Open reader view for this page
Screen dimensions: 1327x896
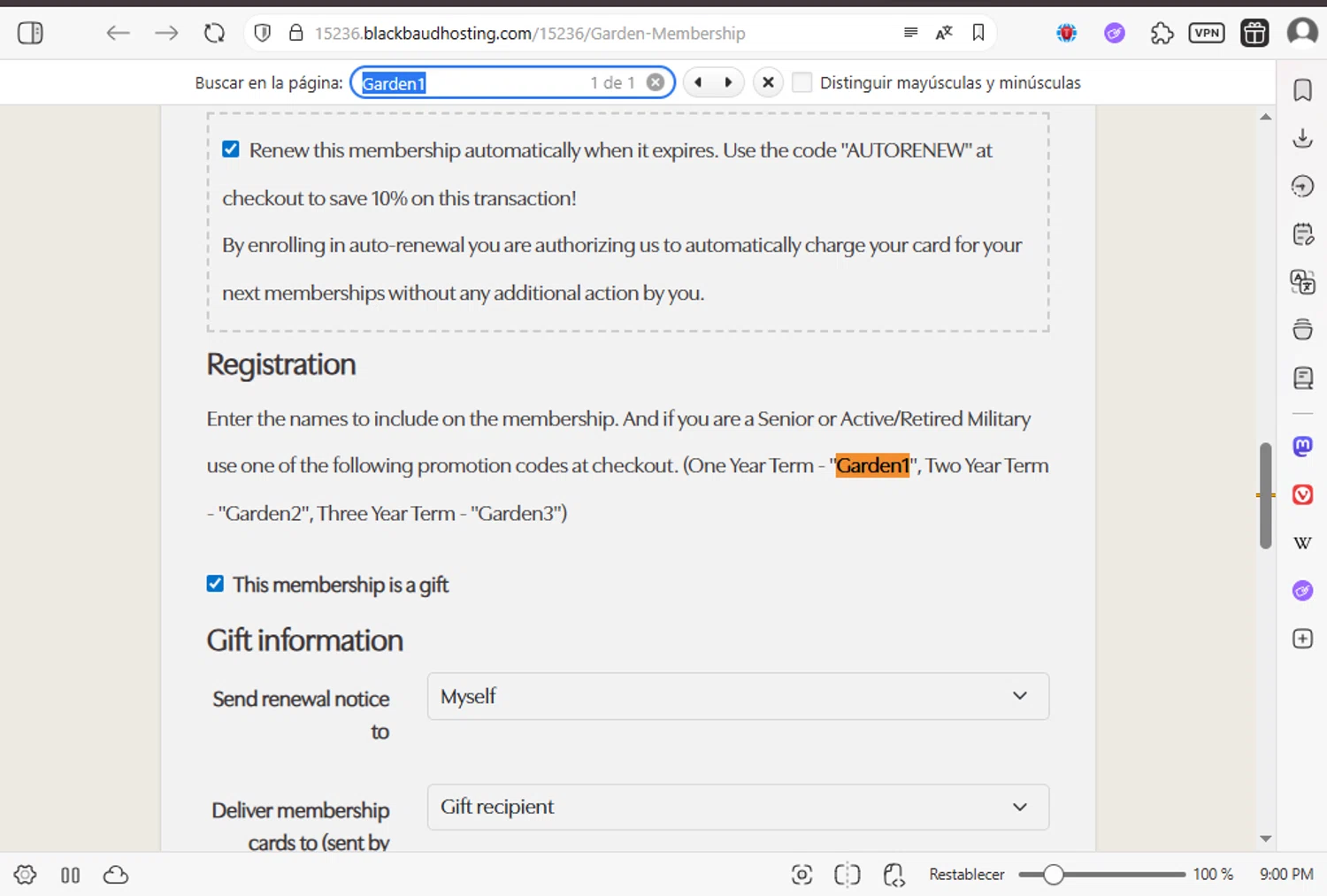click(x=910, y=33)
